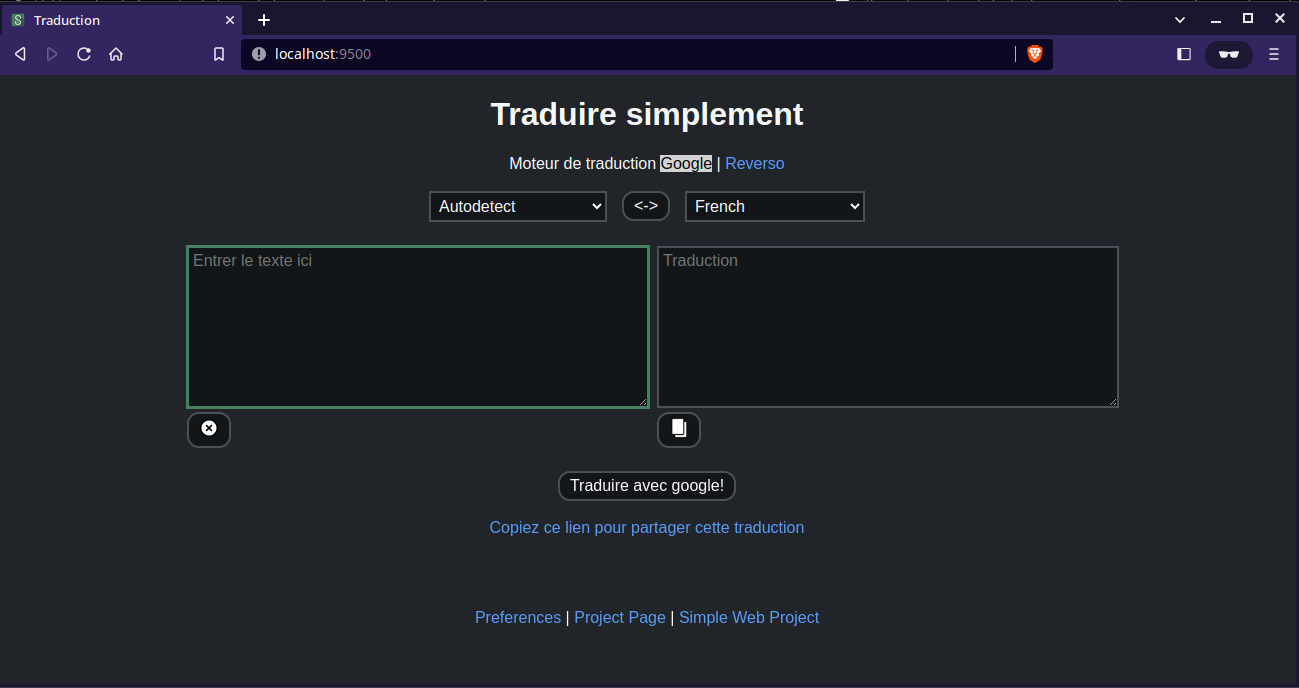
Task: Open the Autodetect source language dropdown
Action: (518, 206)
